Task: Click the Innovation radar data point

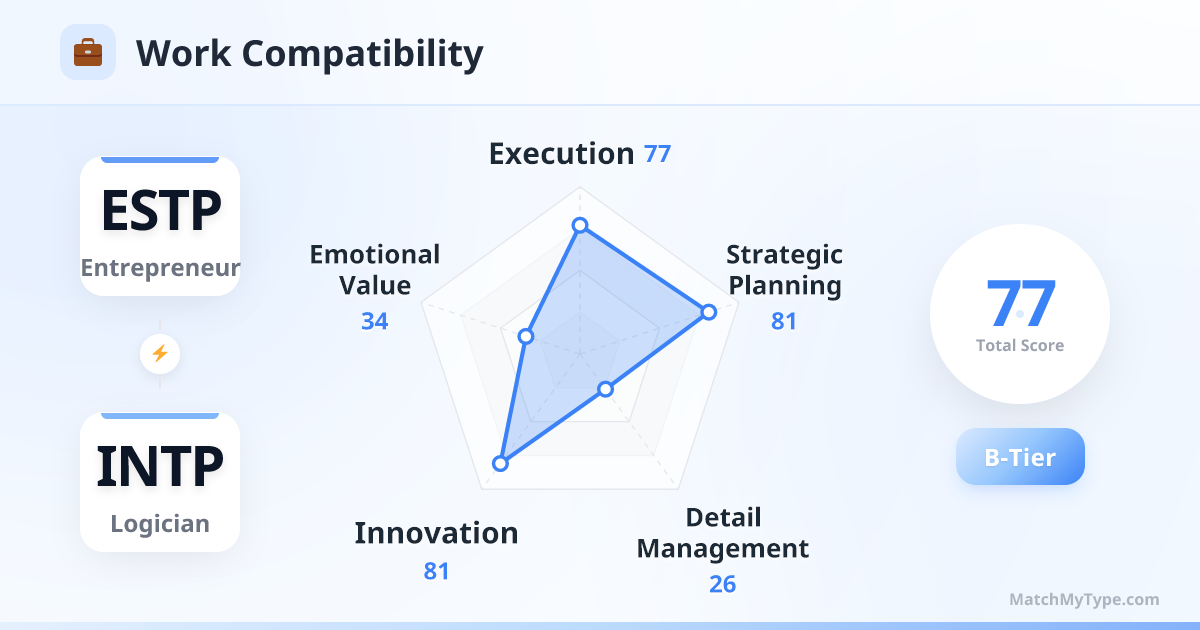Action: click(x=500, y=462)
